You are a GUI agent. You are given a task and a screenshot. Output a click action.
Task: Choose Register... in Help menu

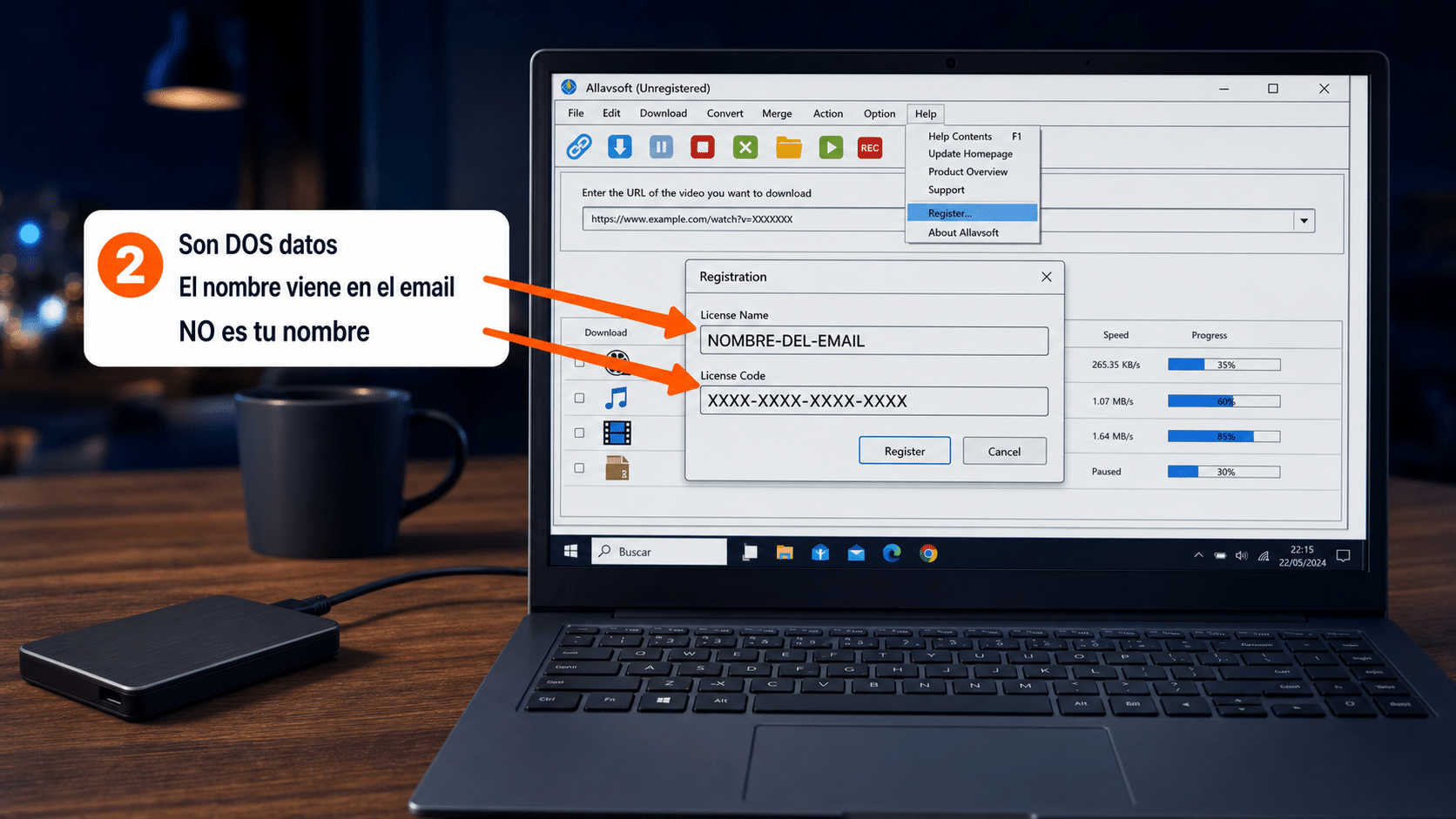[973, 213]
